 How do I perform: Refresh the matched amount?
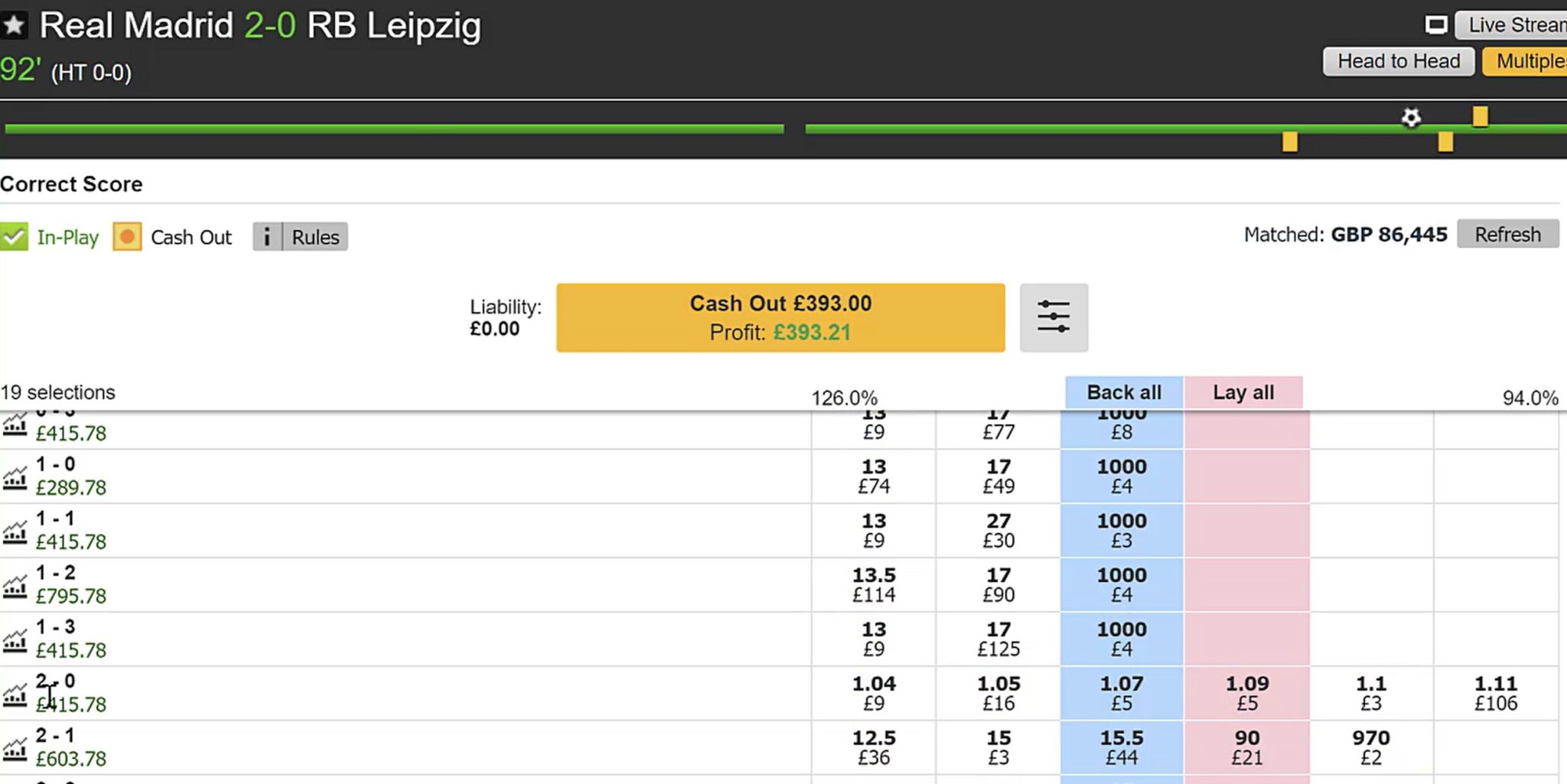1507,234
